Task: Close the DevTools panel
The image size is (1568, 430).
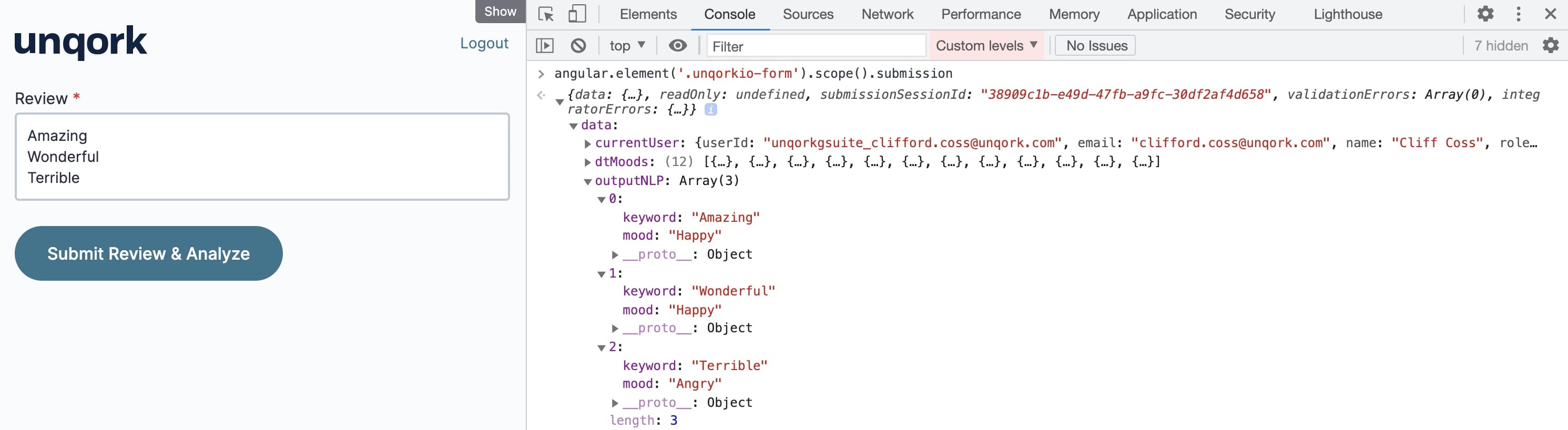Action: click(1550, 13)
